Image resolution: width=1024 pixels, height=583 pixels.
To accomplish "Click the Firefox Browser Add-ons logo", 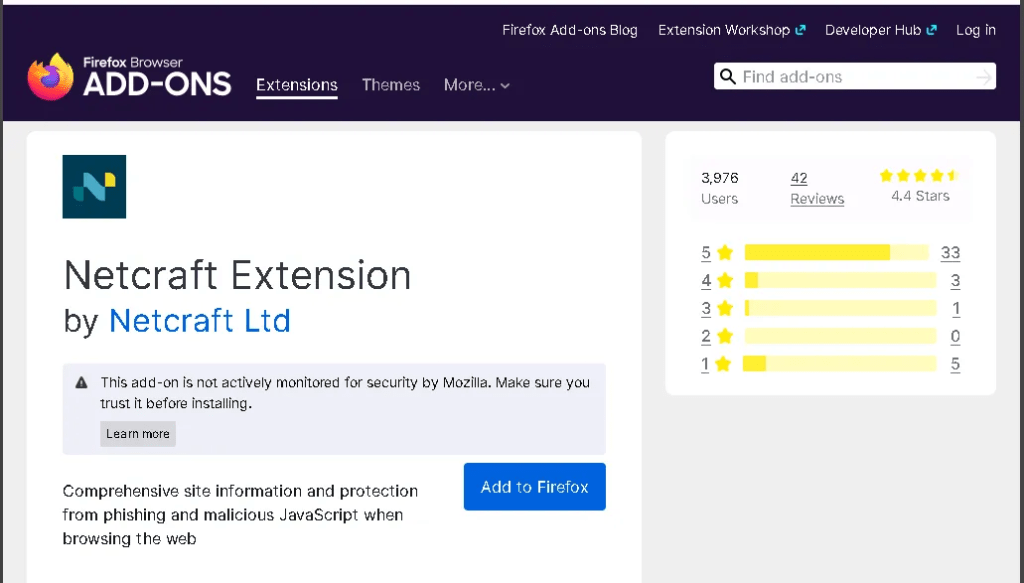I will pyautogui.click(x=129, y=78).
